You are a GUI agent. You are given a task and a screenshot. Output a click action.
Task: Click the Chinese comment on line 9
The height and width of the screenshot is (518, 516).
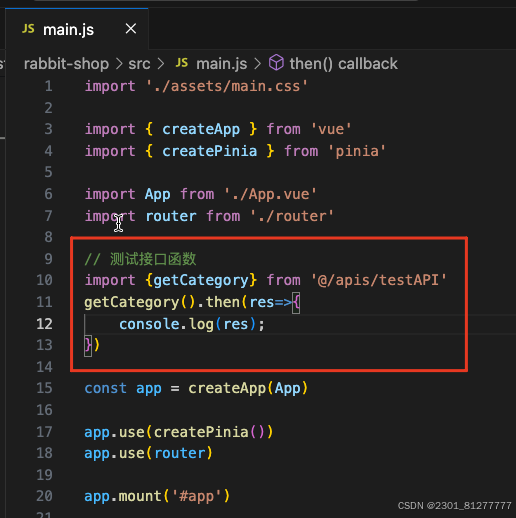140,259
